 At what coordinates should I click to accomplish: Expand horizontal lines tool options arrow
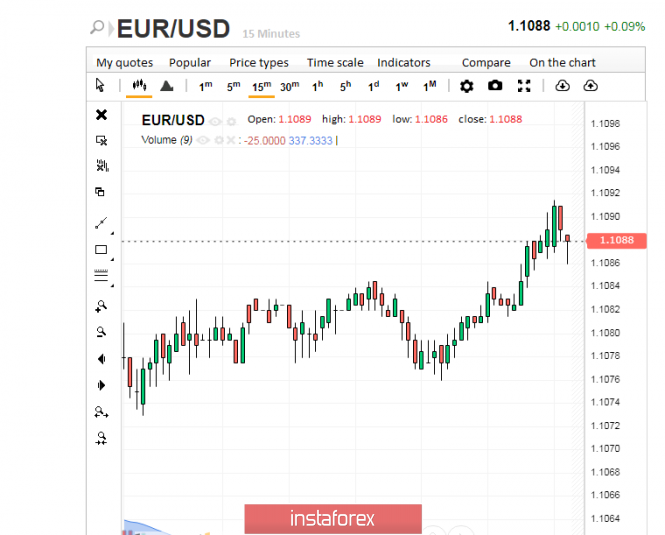(112, 286)
